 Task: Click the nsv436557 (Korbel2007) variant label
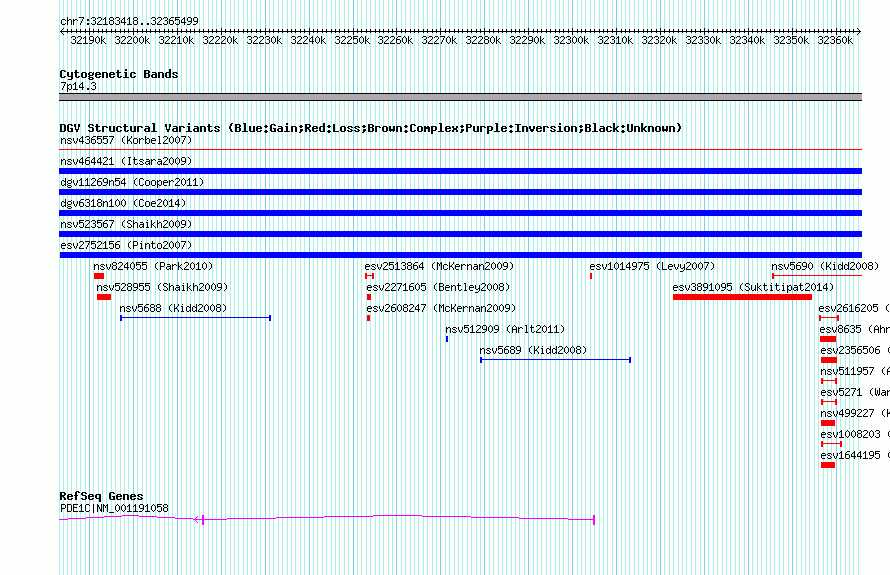coord(126,140)
